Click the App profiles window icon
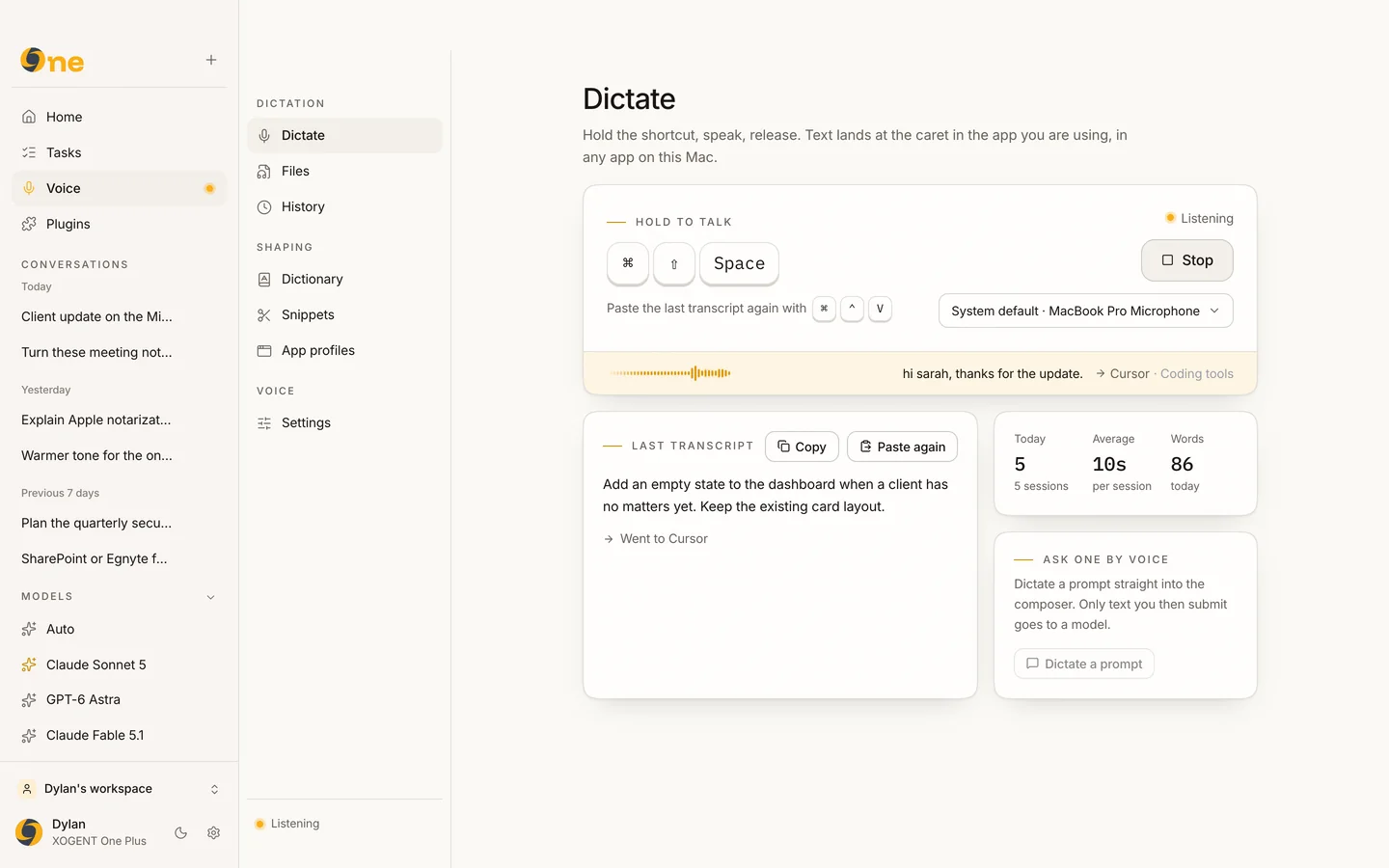Image resolution: width=1389 pixels, height=868 pixels. (x=264, y=351)
